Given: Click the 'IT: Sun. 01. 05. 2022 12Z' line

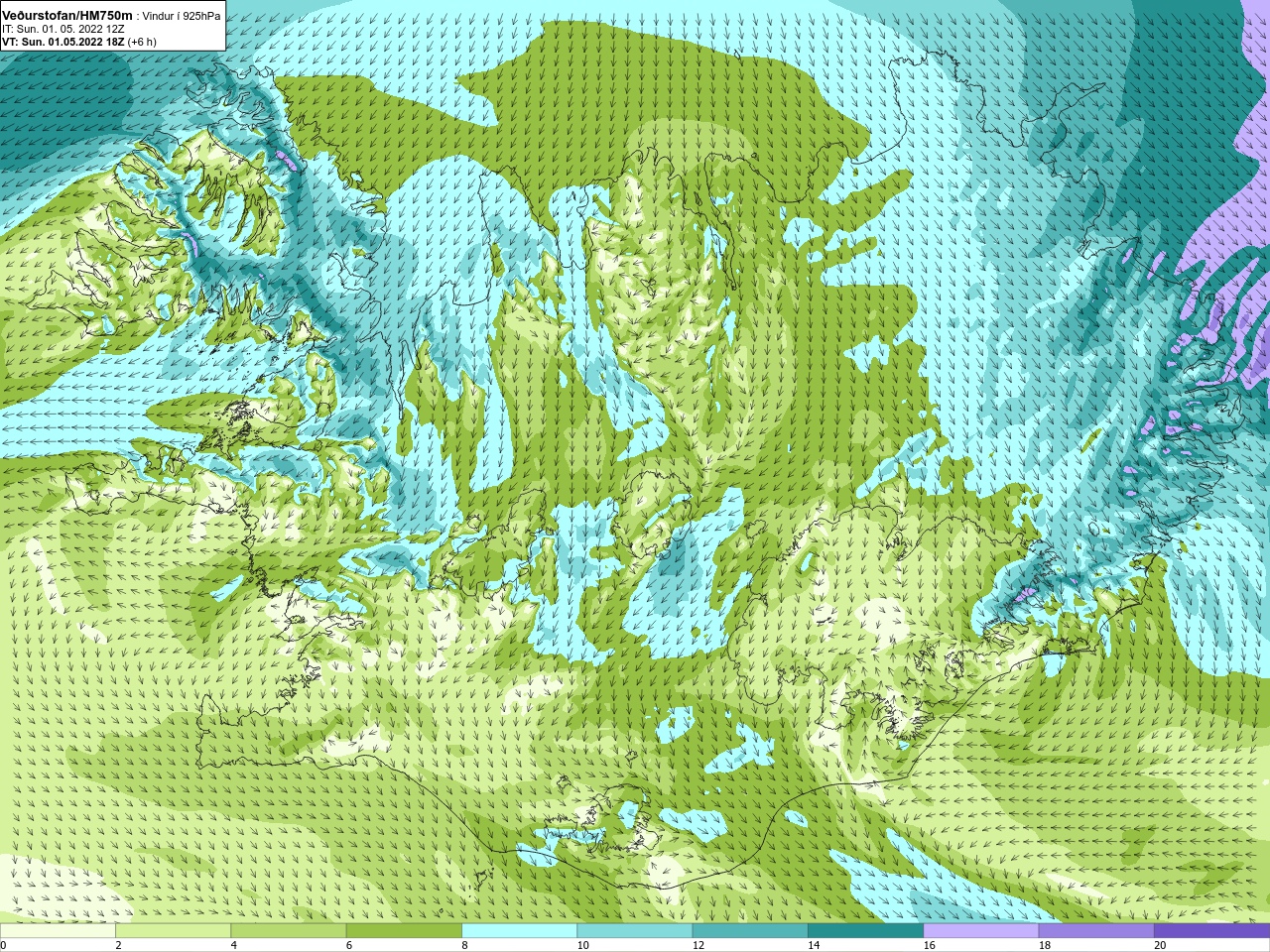Looking at the screenshot, I should pyautogui.click(x=65, y=29).
